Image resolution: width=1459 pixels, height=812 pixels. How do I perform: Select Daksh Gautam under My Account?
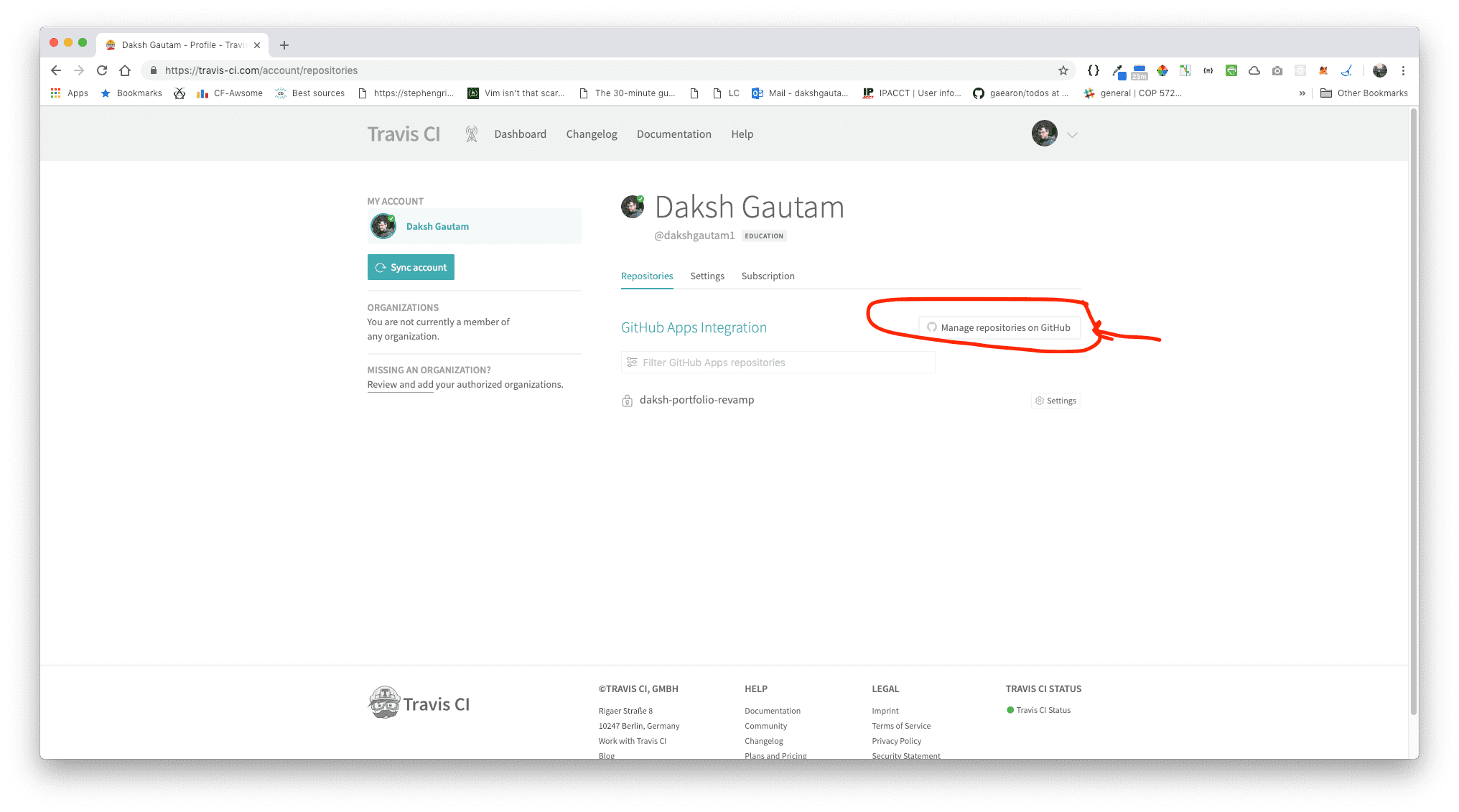(x=475, y=226)
